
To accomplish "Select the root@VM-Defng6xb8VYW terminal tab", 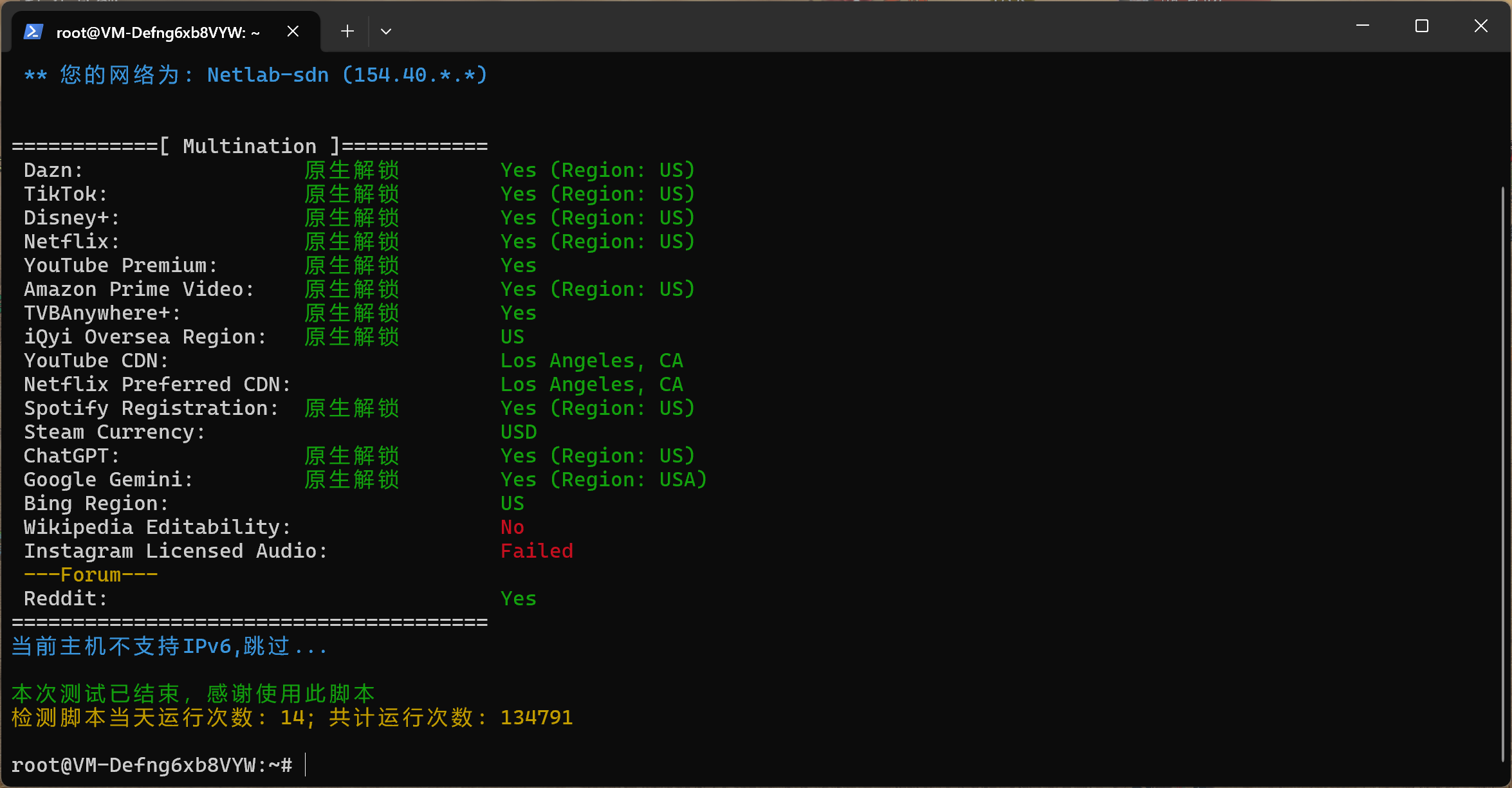I will pyautogui.click(x=166, y=32).
